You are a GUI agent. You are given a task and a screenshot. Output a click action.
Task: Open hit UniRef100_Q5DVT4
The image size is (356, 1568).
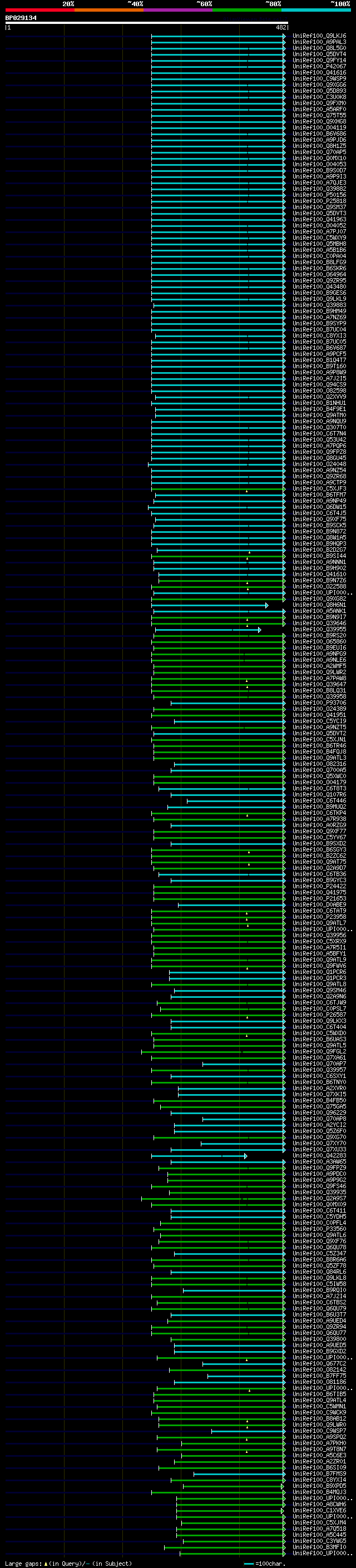[x=319, y=54]
